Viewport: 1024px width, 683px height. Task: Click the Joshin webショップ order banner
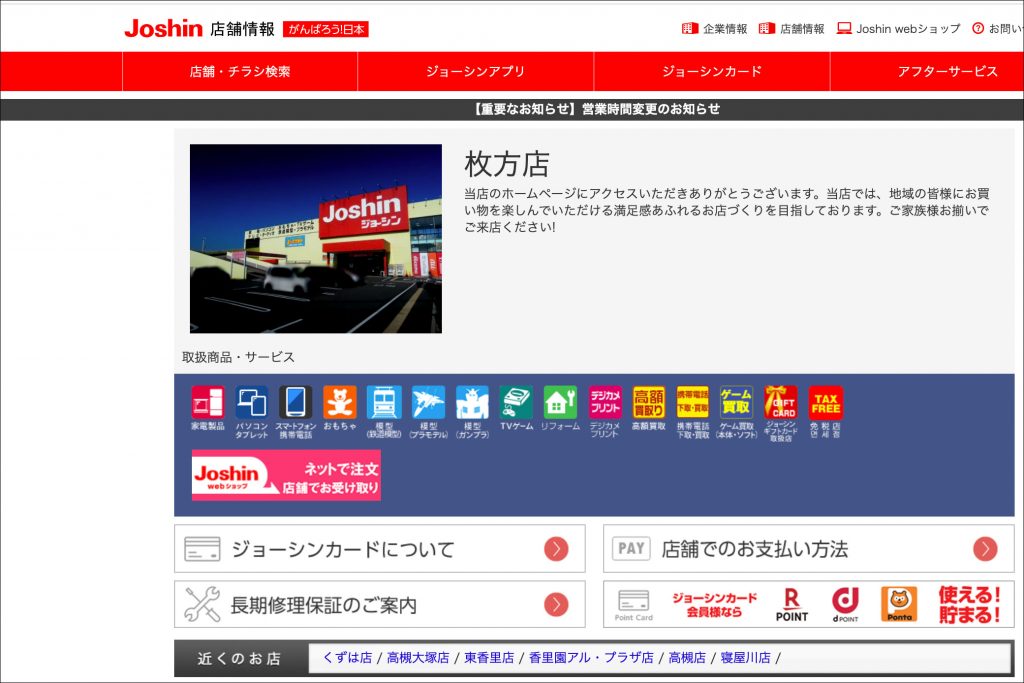pos(286,475)
